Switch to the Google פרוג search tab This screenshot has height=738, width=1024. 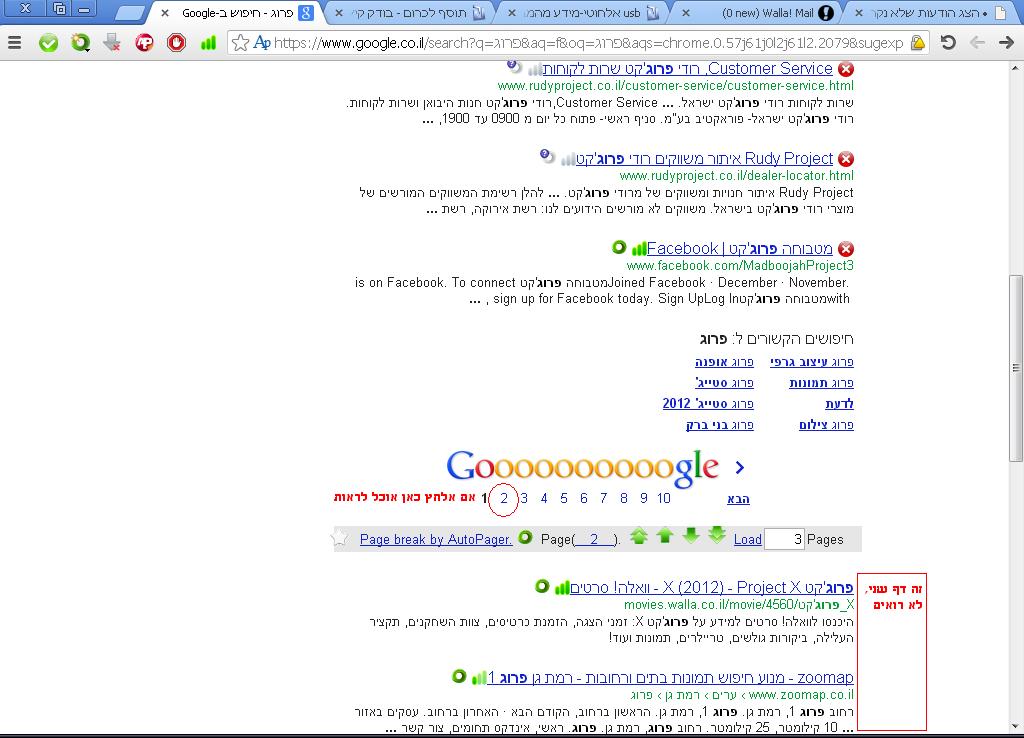(x=238, y=12)
